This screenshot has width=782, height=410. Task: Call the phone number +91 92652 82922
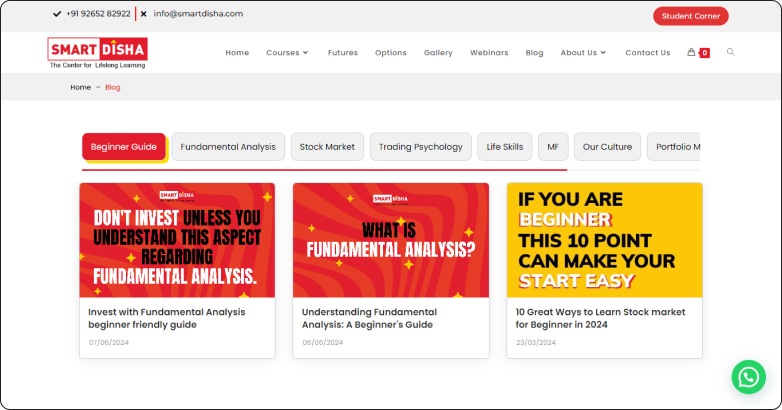click(98, 14)
